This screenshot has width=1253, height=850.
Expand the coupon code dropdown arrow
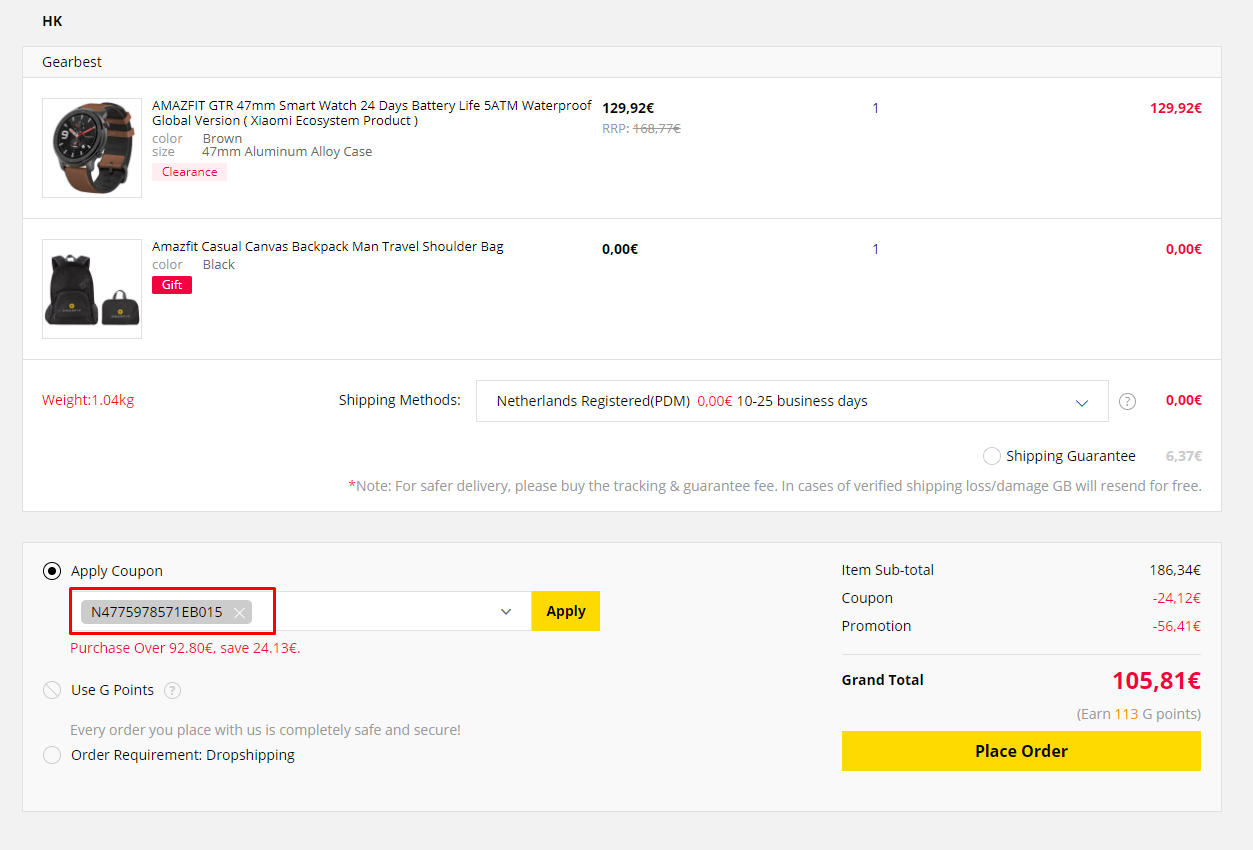click(x=506, y=612)
